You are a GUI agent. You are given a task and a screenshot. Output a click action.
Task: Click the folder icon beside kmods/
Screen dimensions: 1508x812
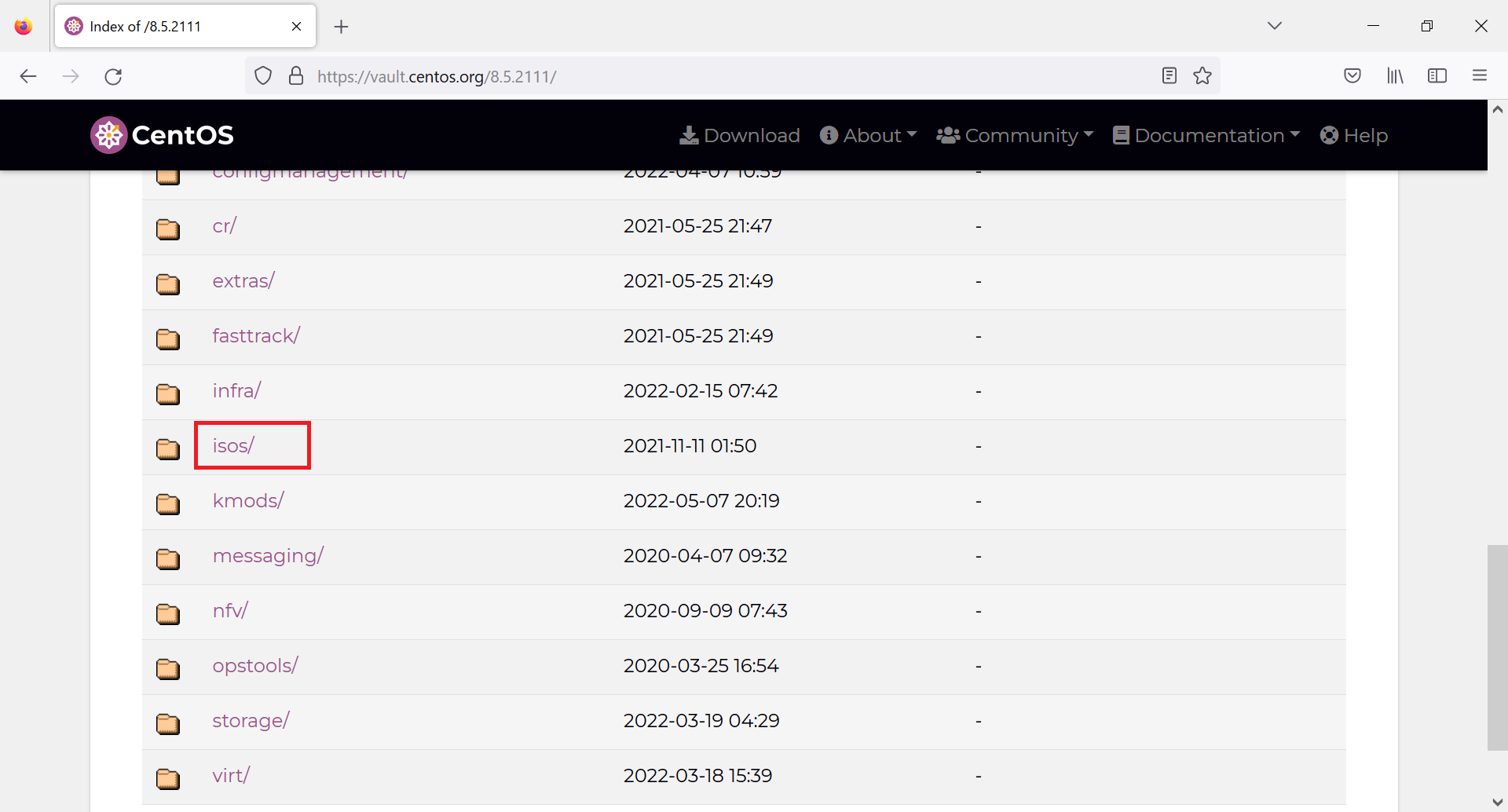[168, 503]
